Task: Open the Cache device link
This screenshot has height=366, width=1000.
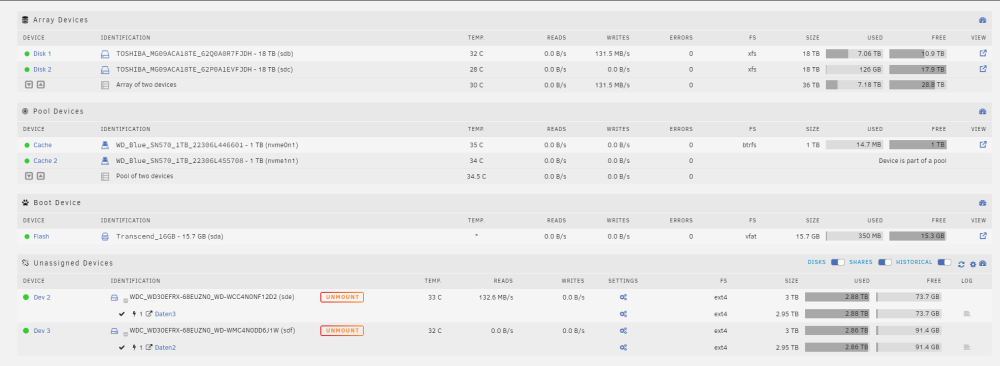Action: tap(43, 145)
